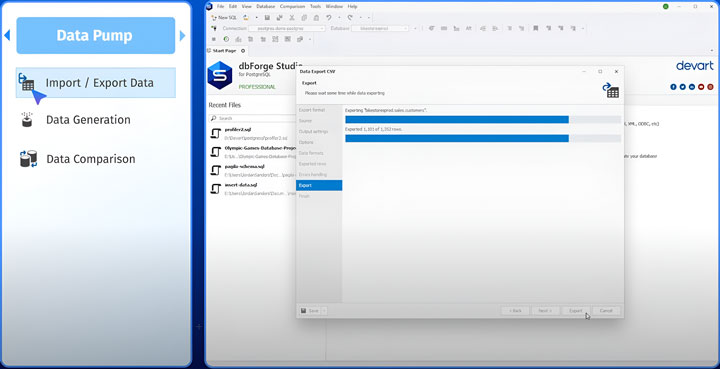Open recent file insert-data.sql
This screenshot has height=369, width=720.
tap(241, 185)
